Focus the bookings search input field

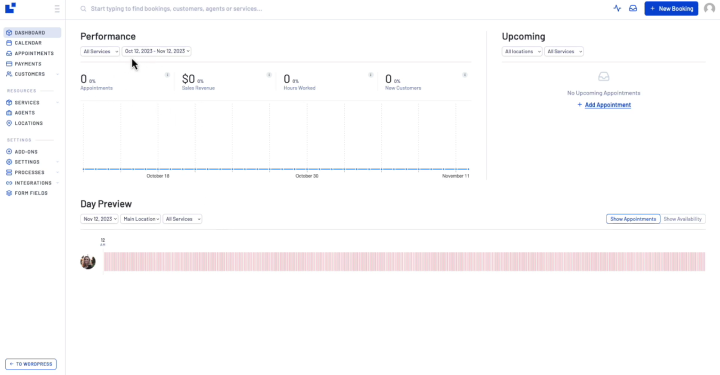click(176, 9)
